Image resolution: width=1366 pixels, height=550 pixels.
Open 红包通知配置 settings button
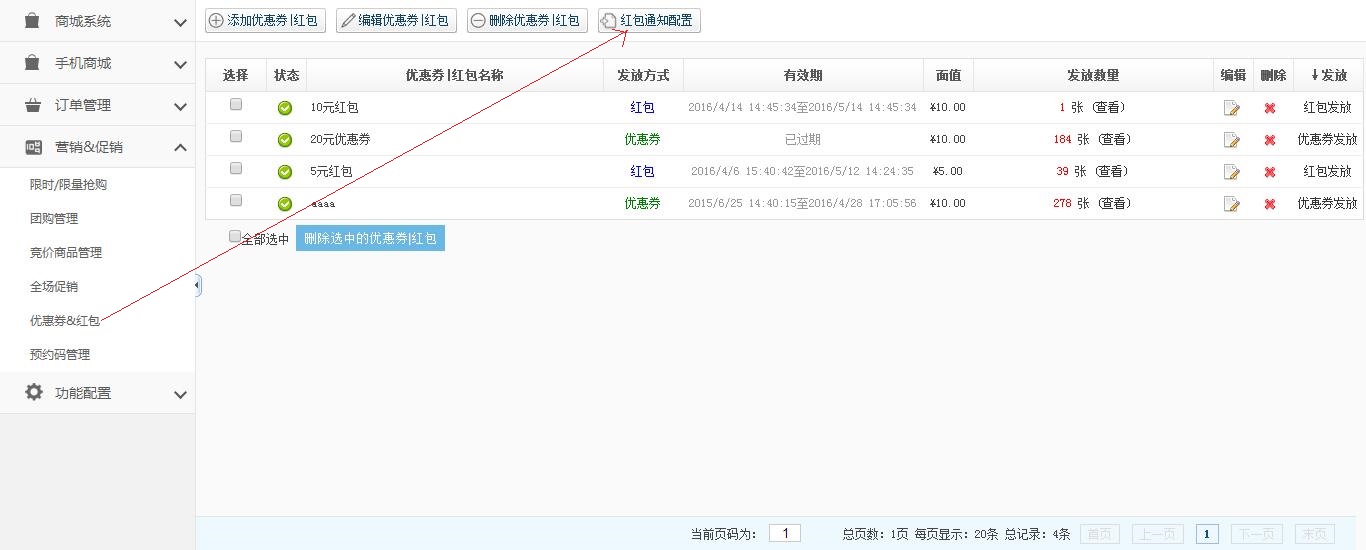(x=649, y=20)
